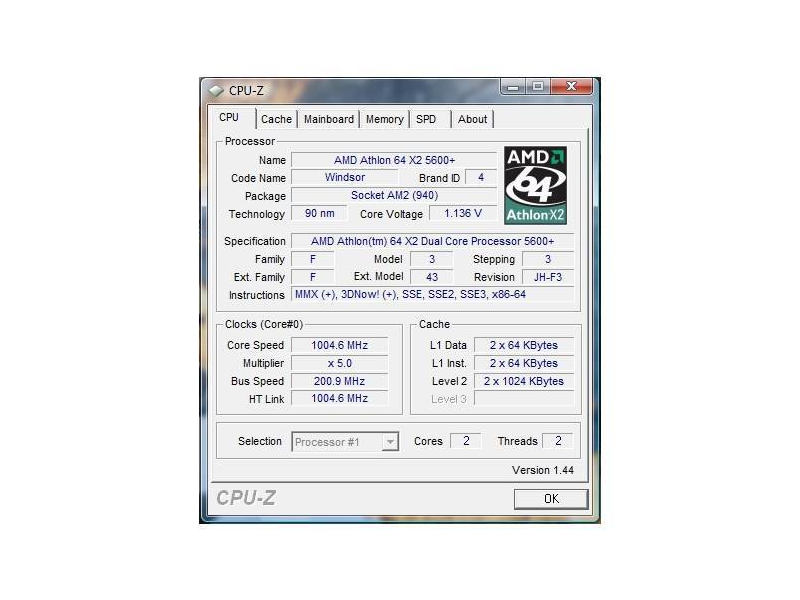Click the Ext. Family value F
The width and height of the screenshot is (800, 600).
click(x=313, y=277)
